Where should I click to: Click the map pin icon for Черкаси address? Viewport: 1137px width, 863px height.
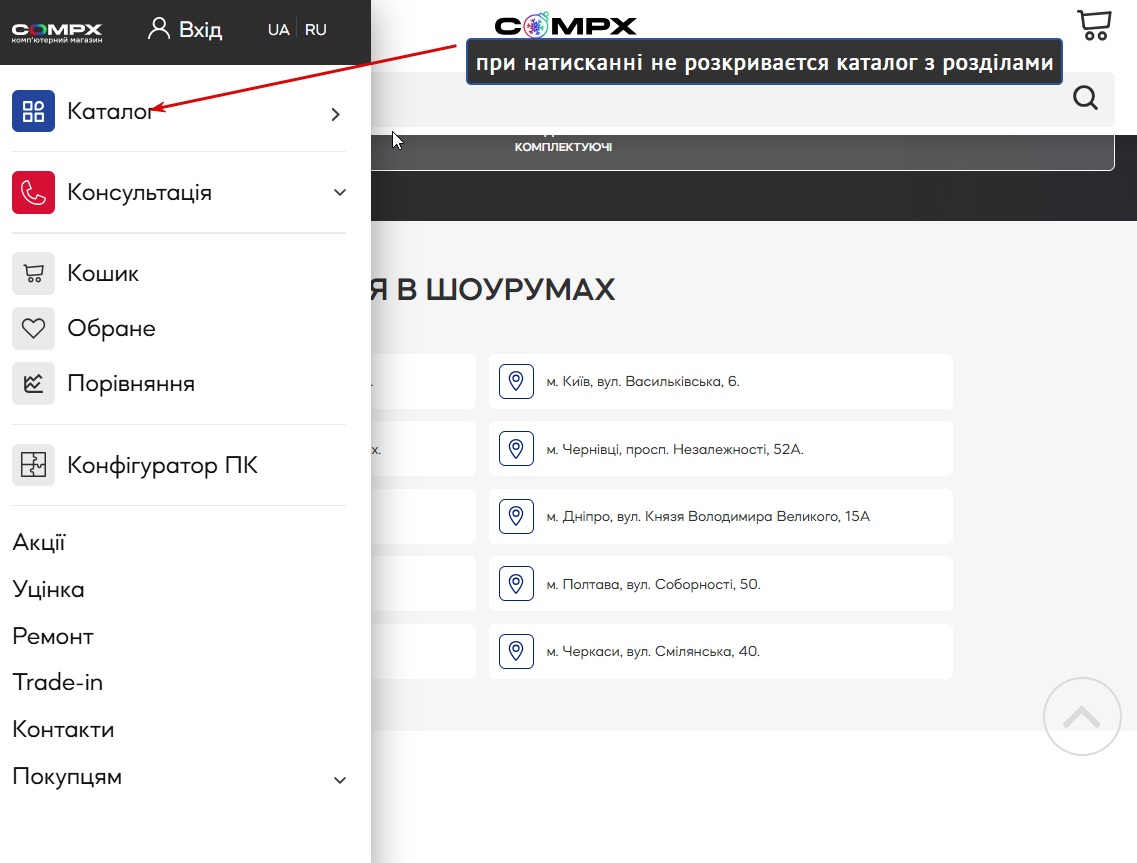[x=516, y=651]
